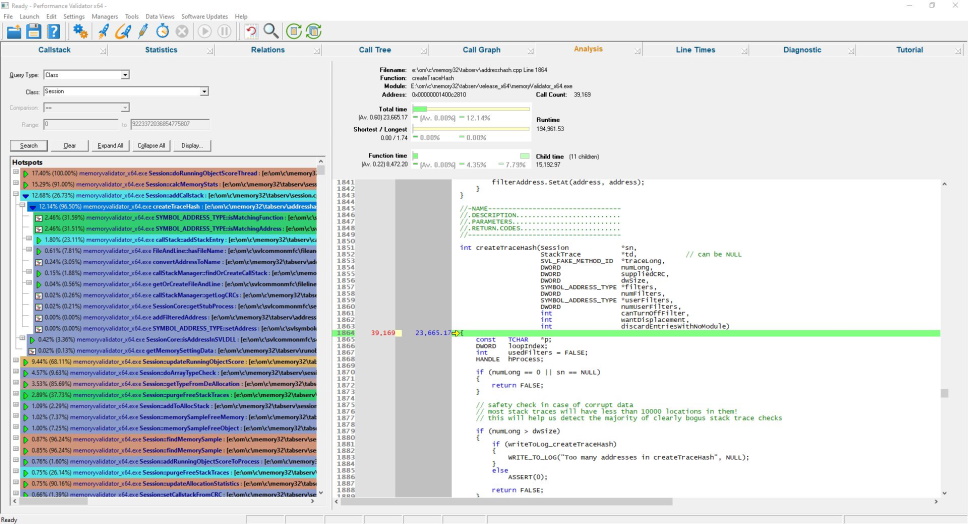
Task: Select the Session::purgeFreeStackTraces 2.89% row
Action: click(x=169, y=395)
